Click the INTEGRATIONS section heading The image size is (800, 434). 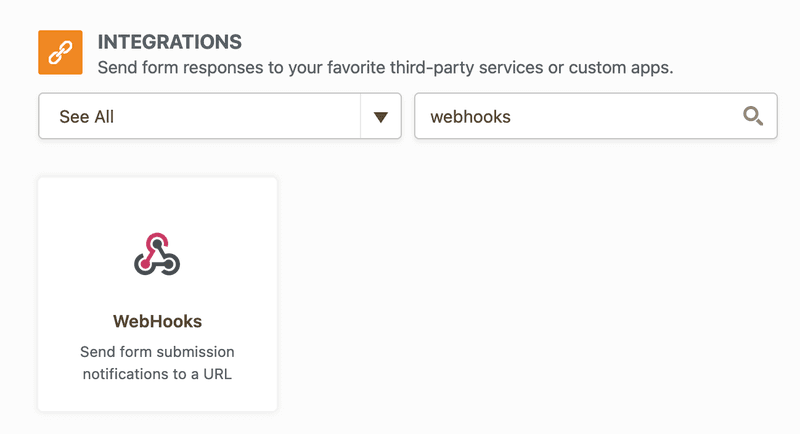169,42
